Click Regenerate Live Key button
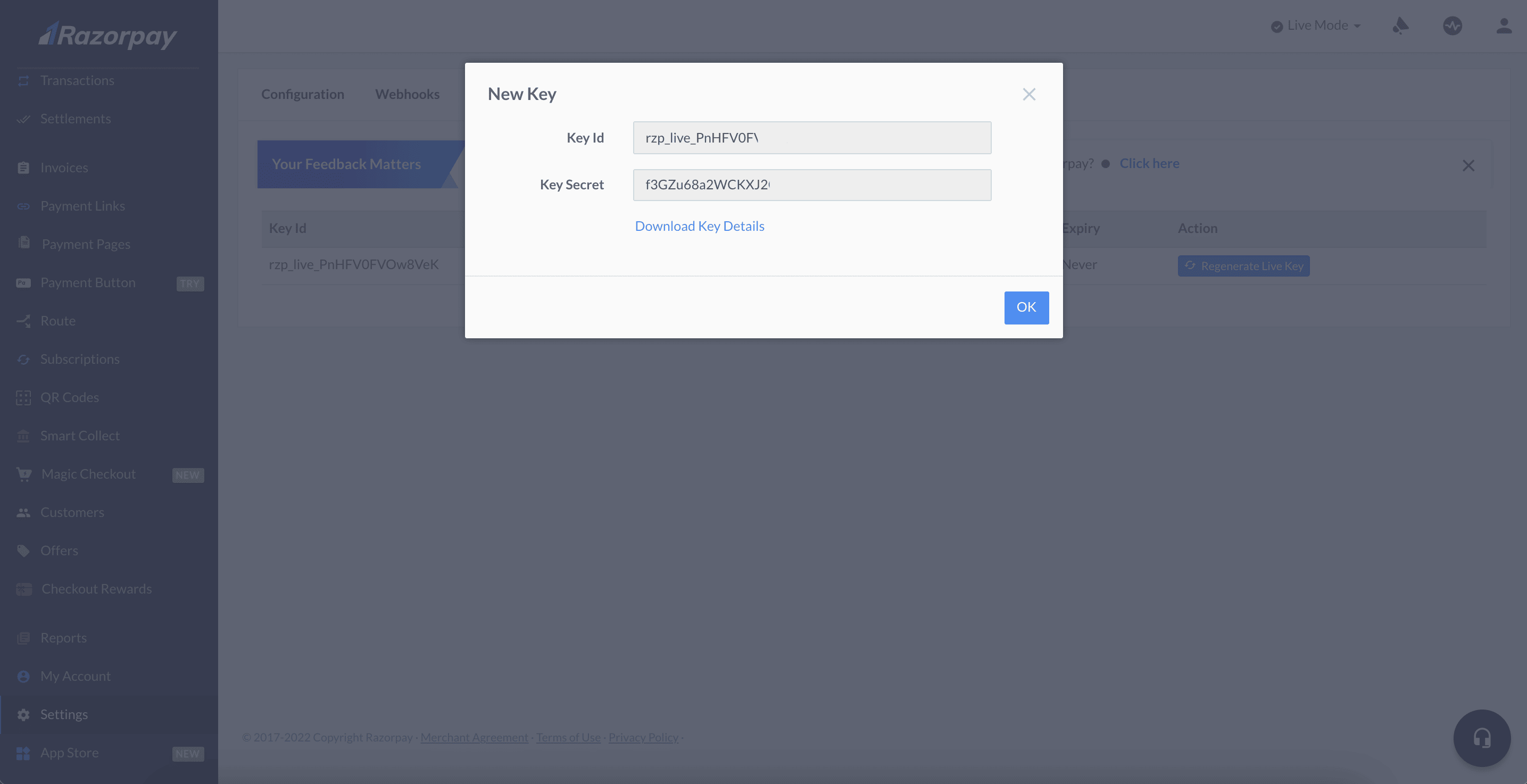Image resolution: width=1527 pixels, height=784 pixels. [1243, 266]
